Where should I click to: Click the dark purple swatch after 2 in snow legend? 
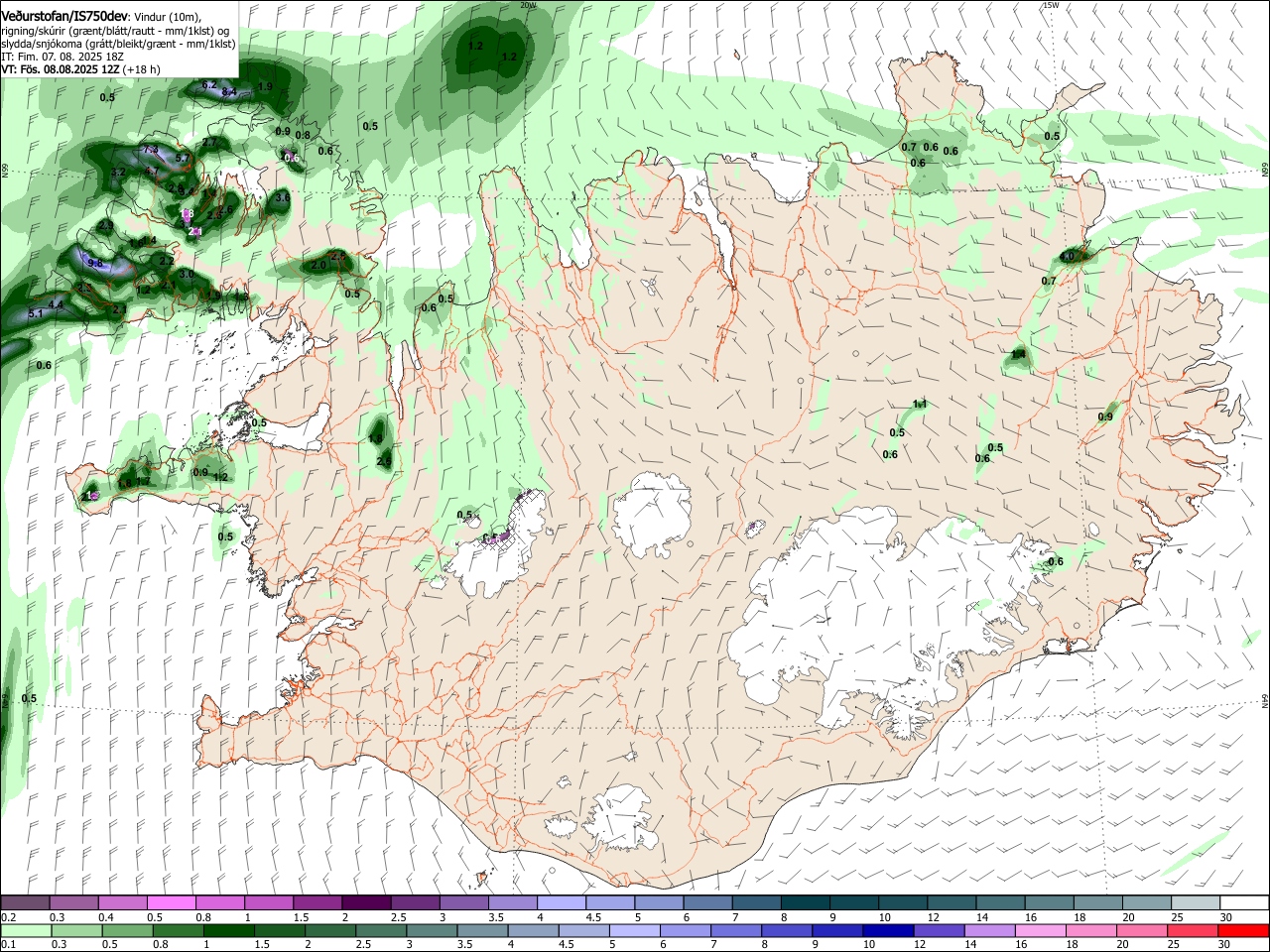tap(365, 903)
